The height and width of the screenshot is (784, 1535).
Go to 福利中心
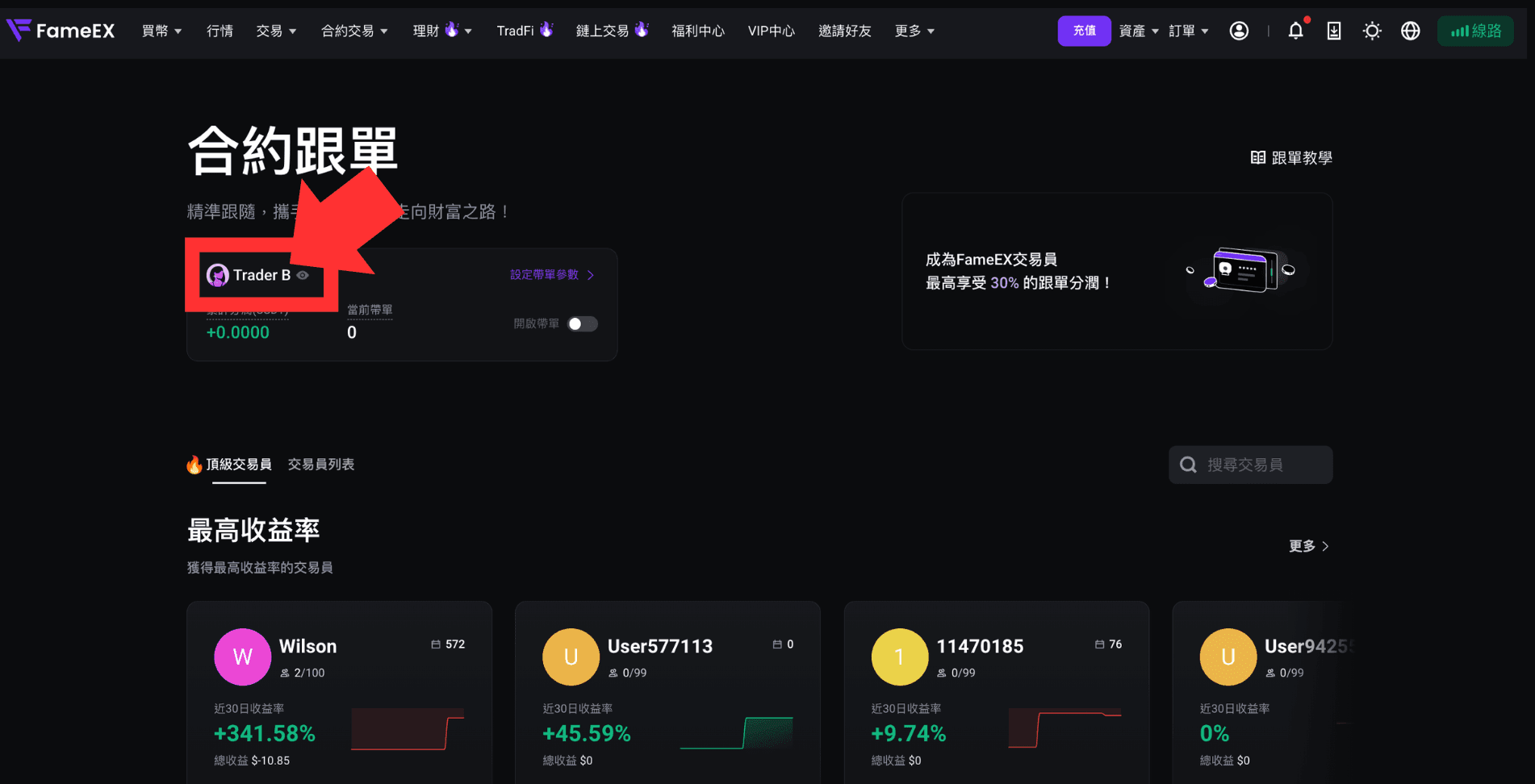[x=698, y=31]
